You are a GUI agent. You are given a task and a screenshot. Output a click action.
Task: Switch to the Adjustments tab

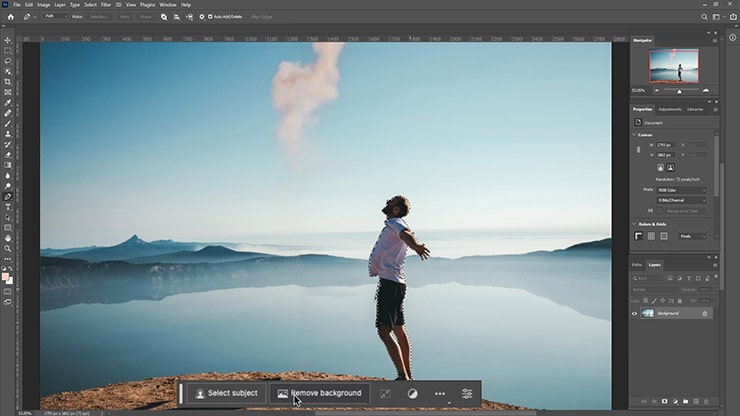(670, 110)
